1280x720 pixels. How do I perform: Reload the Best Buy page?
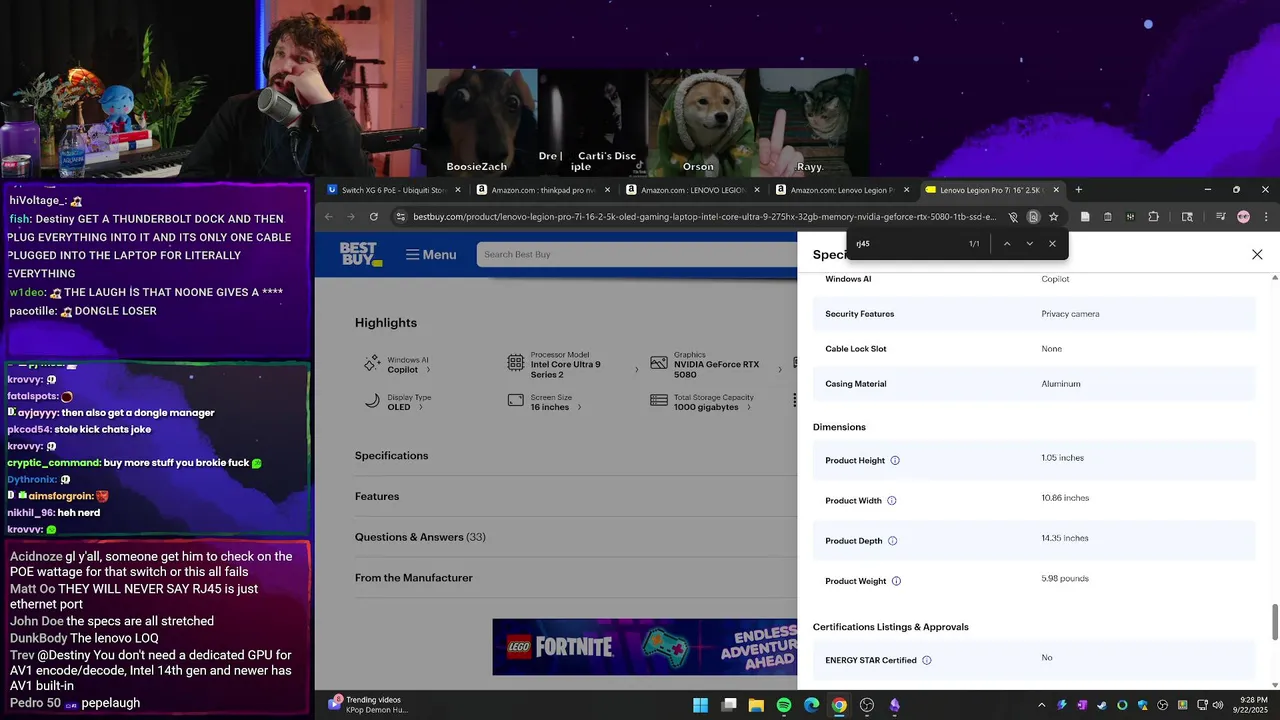click(x=374, y=217)
